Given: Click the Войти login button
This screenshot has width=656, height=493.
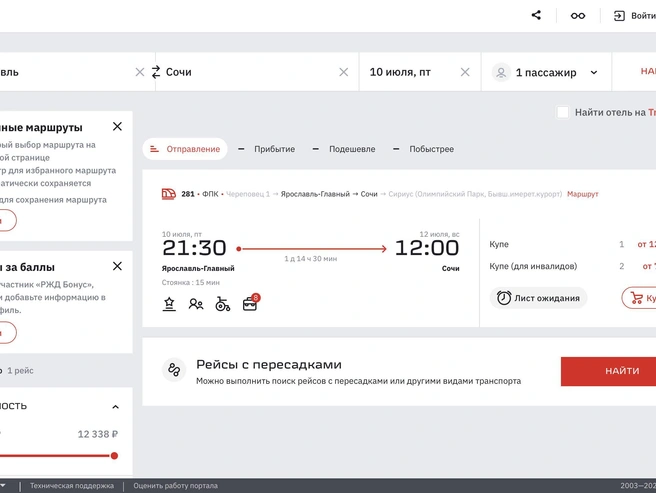Looking at the screenshot, I should tap(634, 16).
